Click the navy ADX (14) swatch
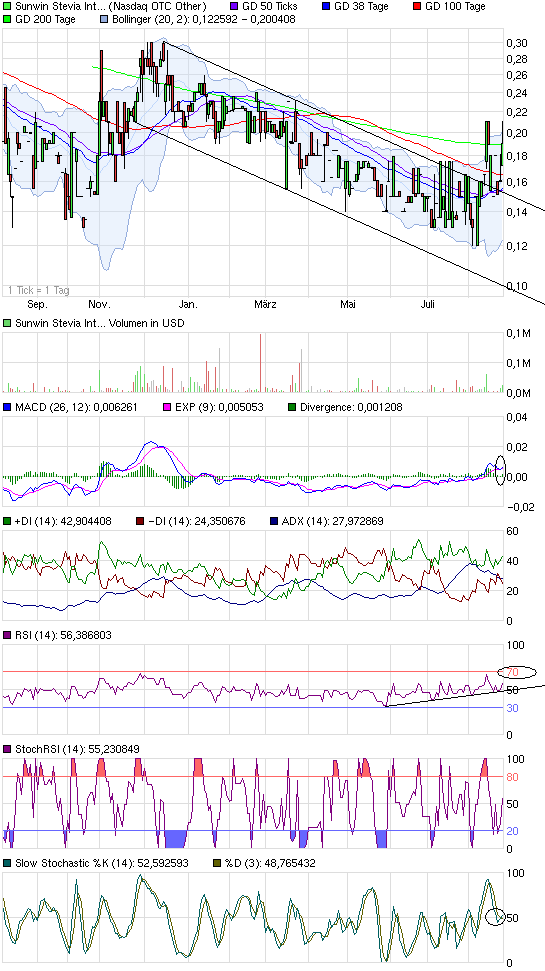The image size is (545, 971). [274, 522]
